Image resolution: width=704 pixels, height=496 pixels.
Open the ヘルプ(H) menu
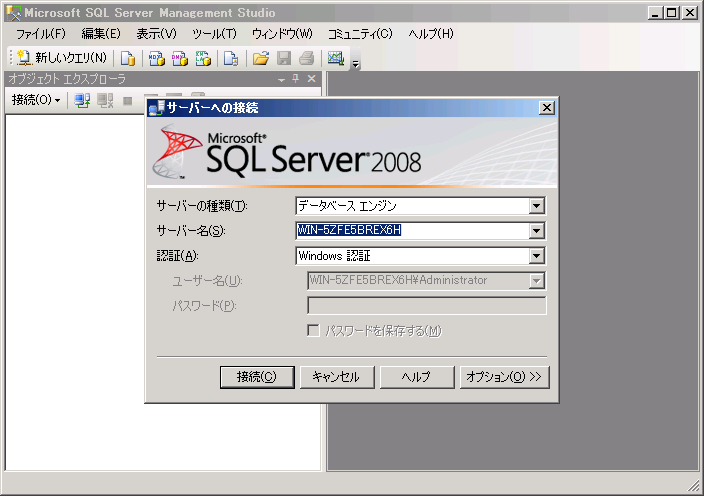[x=431, y=34]
